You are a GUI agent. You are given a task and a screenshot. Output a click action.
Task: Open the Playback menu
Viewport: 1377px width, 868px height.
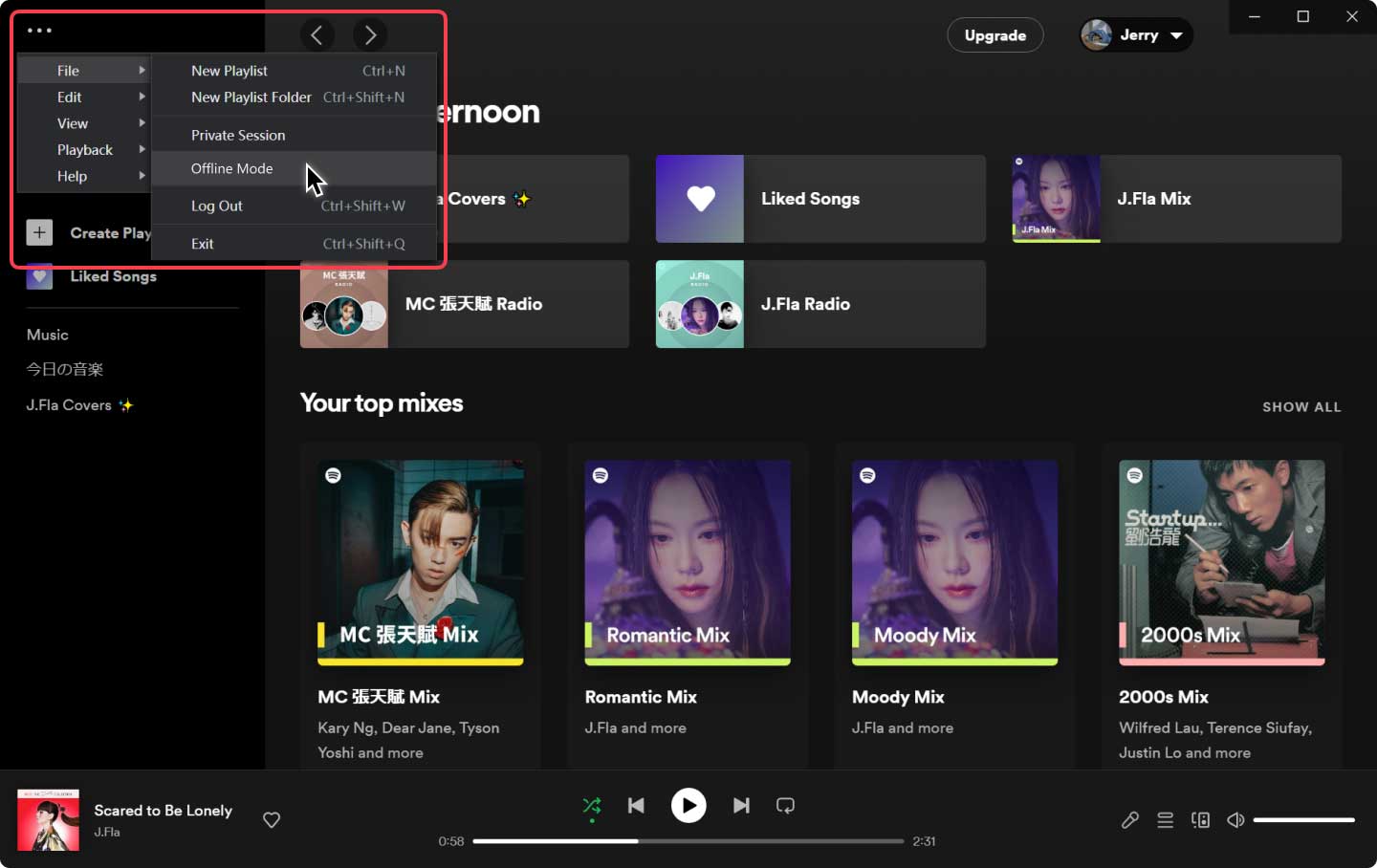tap(84, 149)
